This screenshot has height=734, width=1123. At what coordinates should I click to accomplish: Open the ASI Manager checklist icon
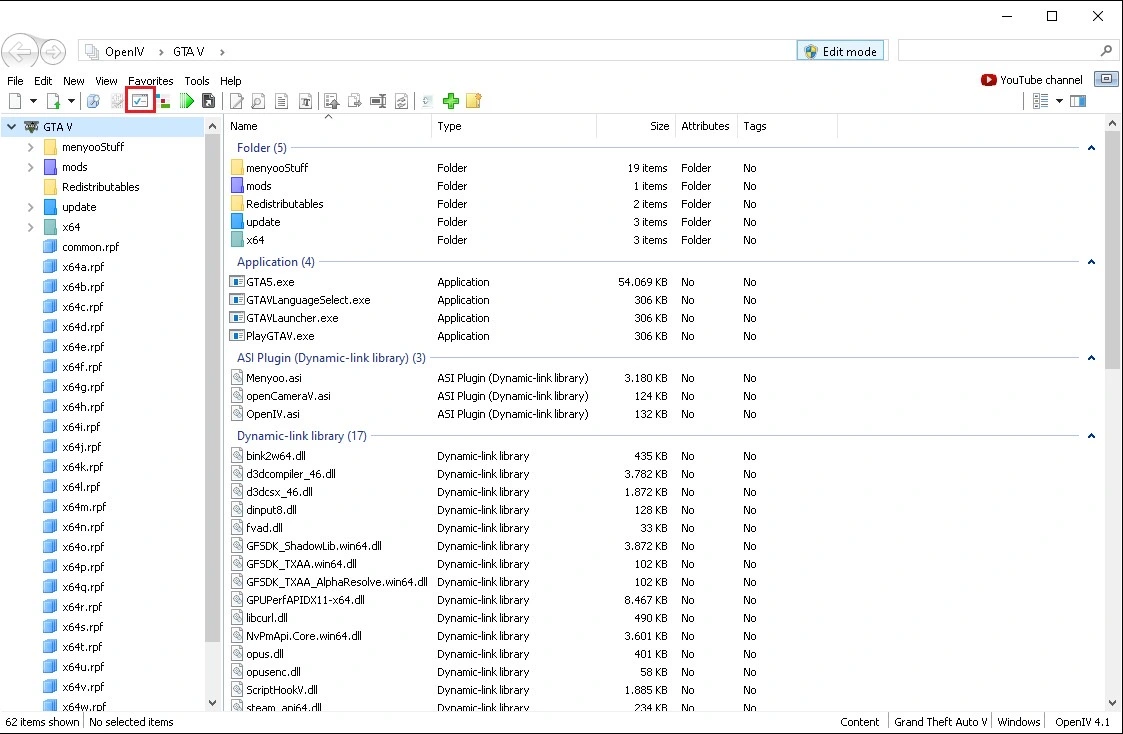[140, 101]
